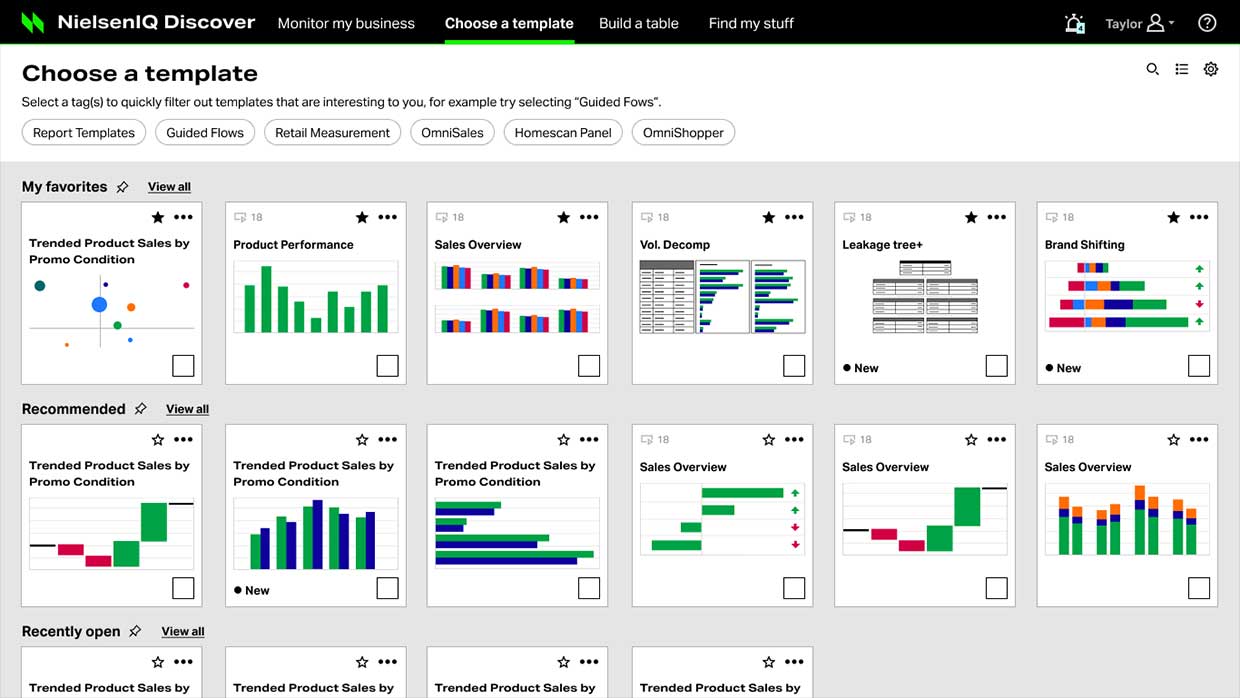Filter by the OmniShopper tag
This screenshot has height=698, width=1240.
[x=683, y=132]
